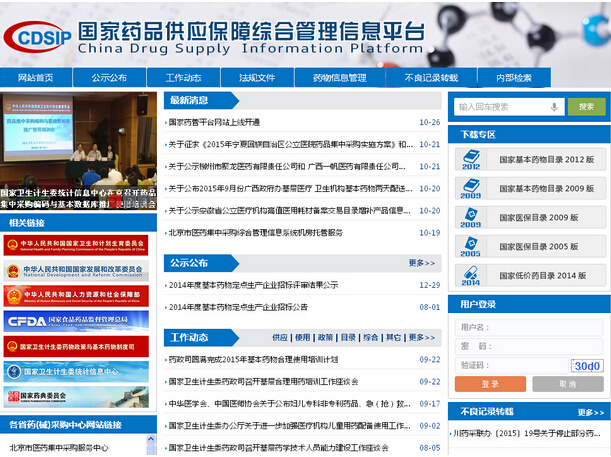Open the 安徽省公立医疗机构 consumables news item
The width and height of the screenshot is (611, 457).
click(x=290, y=211)
